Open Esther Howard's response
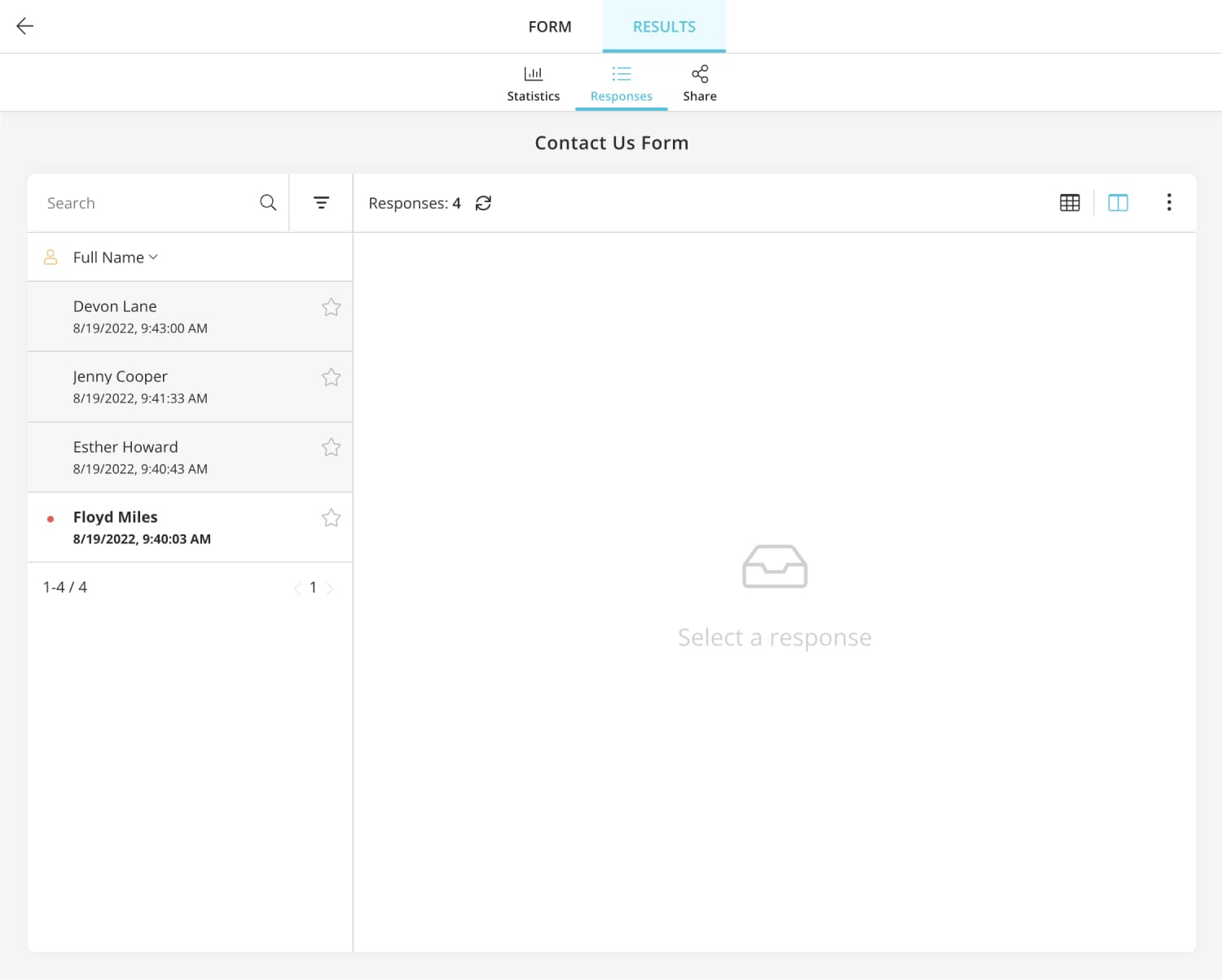 click(163, 456)
